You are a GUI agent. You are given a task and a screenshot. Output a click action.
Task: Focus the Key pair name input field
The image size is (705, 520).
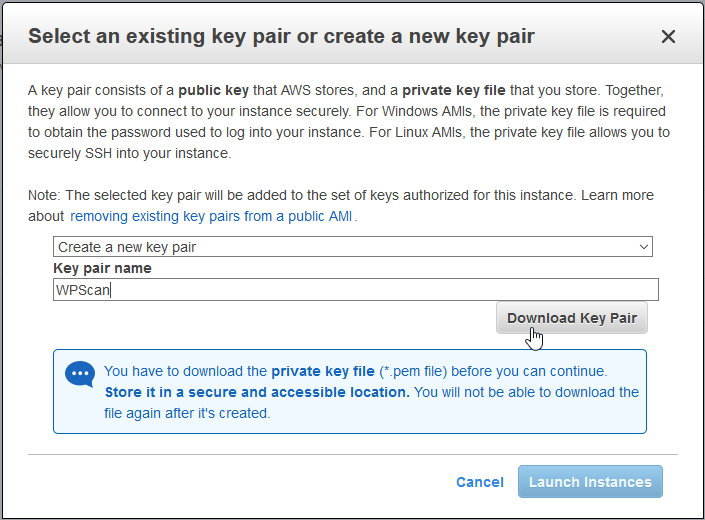tap(356, 290)
